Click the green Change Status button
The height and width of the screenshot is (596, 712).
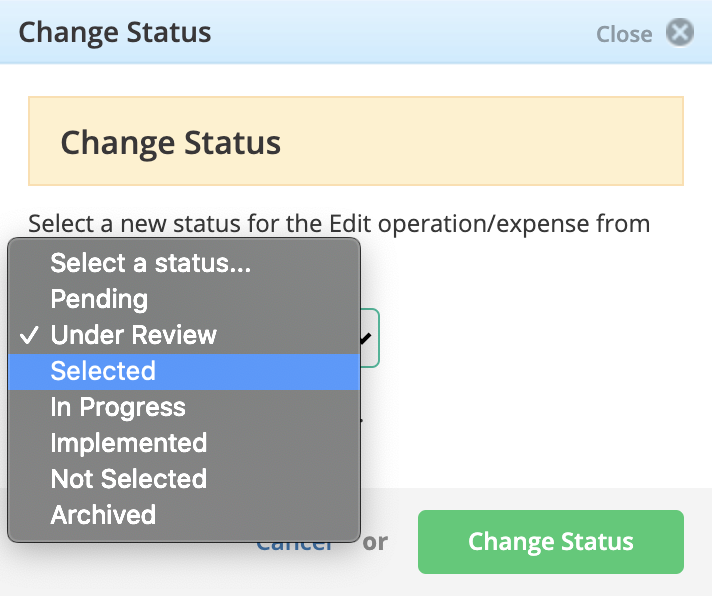tap(551, 542)
